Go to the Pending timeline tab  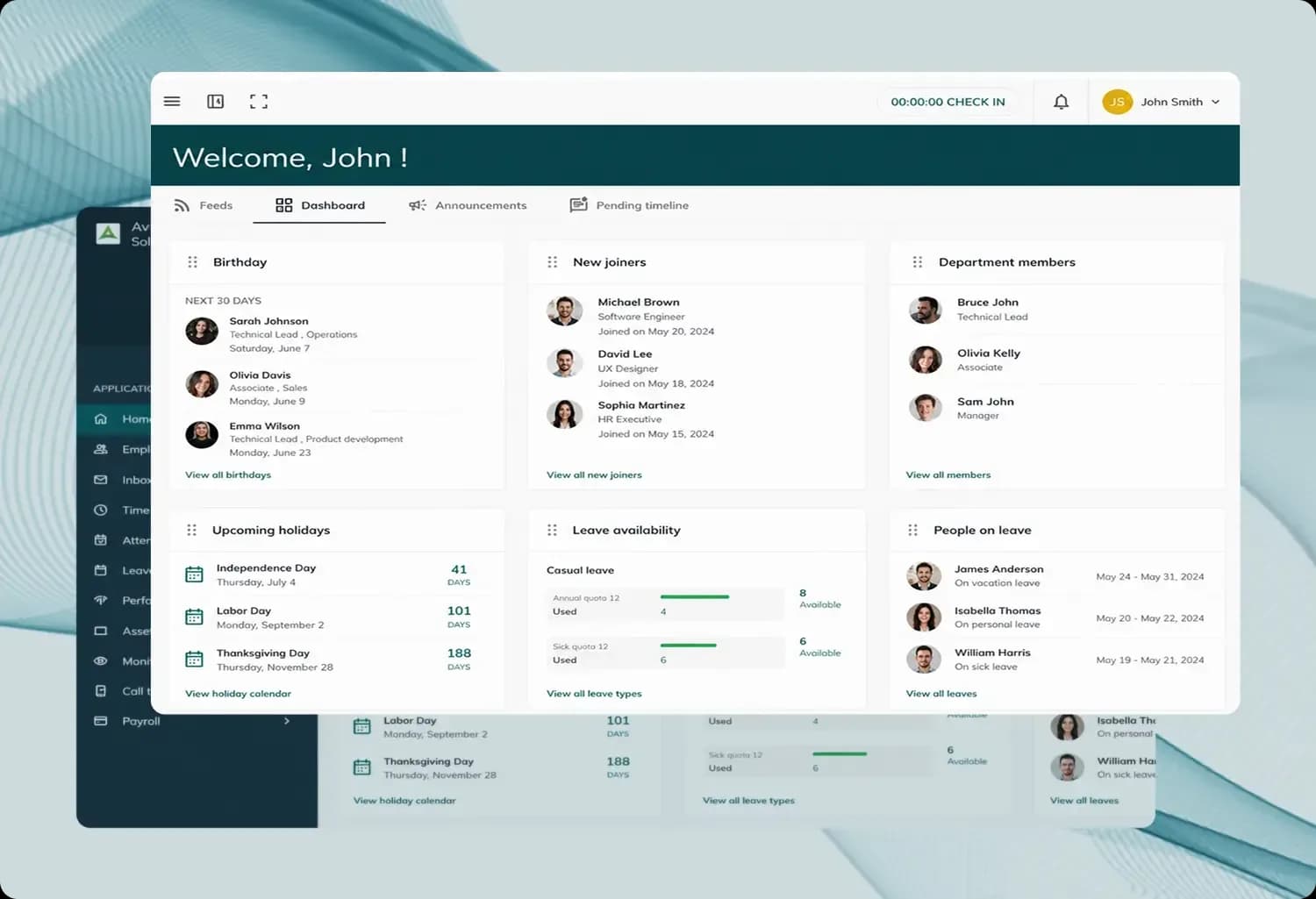(x=629, y=205)
